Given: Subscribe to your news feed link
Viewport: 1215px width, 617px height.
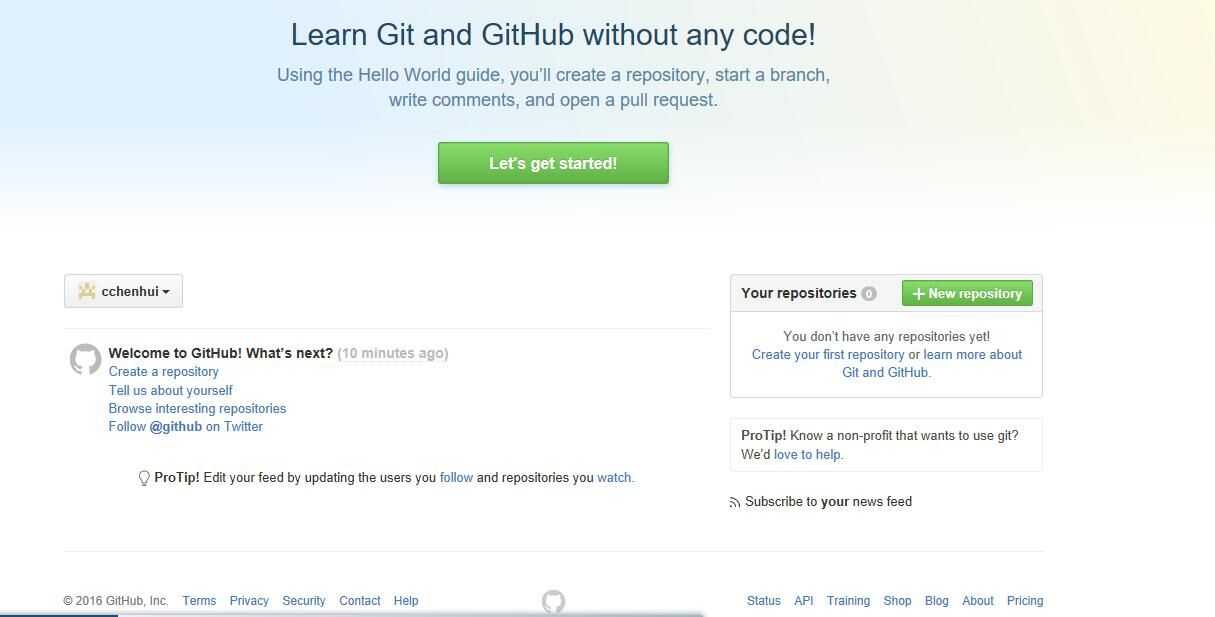Looking at the screenshot, I should coord(828,502).
